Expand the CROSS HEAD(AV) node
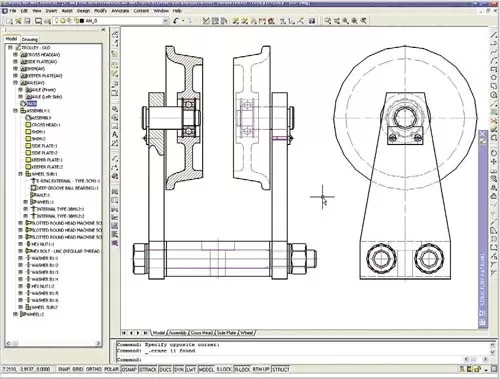500x379 pixels. (15, 55)
